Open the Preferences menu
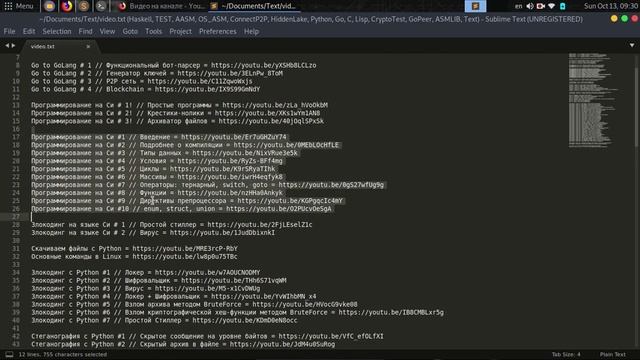The image size is (640, 360). 218,31
